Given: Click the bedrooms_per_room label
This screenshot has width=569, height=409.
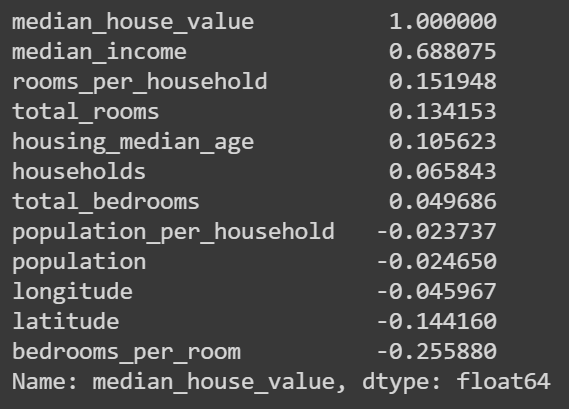Looking at the screenshot, I should coord(126,352).
